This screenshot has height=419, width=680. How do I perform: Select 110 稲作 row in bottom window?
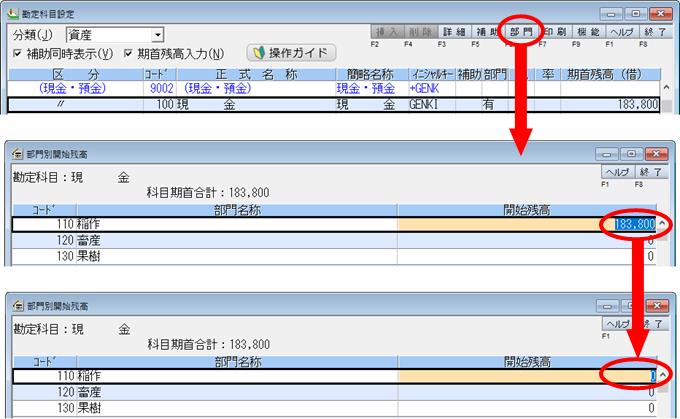(334, 376)
